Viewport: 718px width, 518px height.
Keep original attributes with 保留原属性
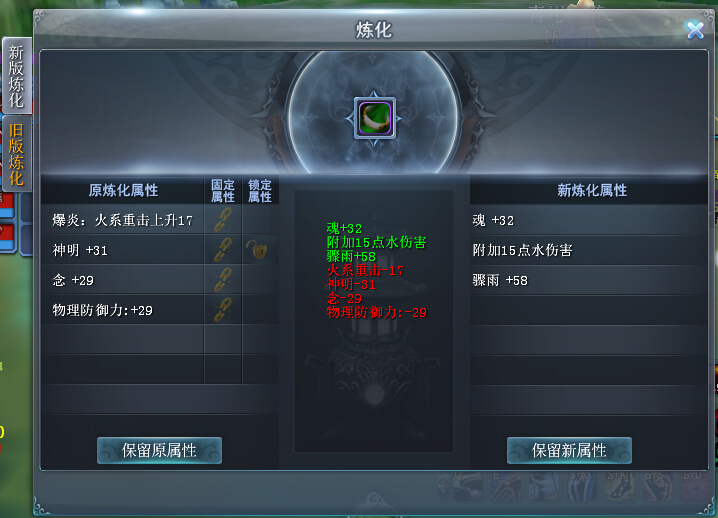coord(159,450)
